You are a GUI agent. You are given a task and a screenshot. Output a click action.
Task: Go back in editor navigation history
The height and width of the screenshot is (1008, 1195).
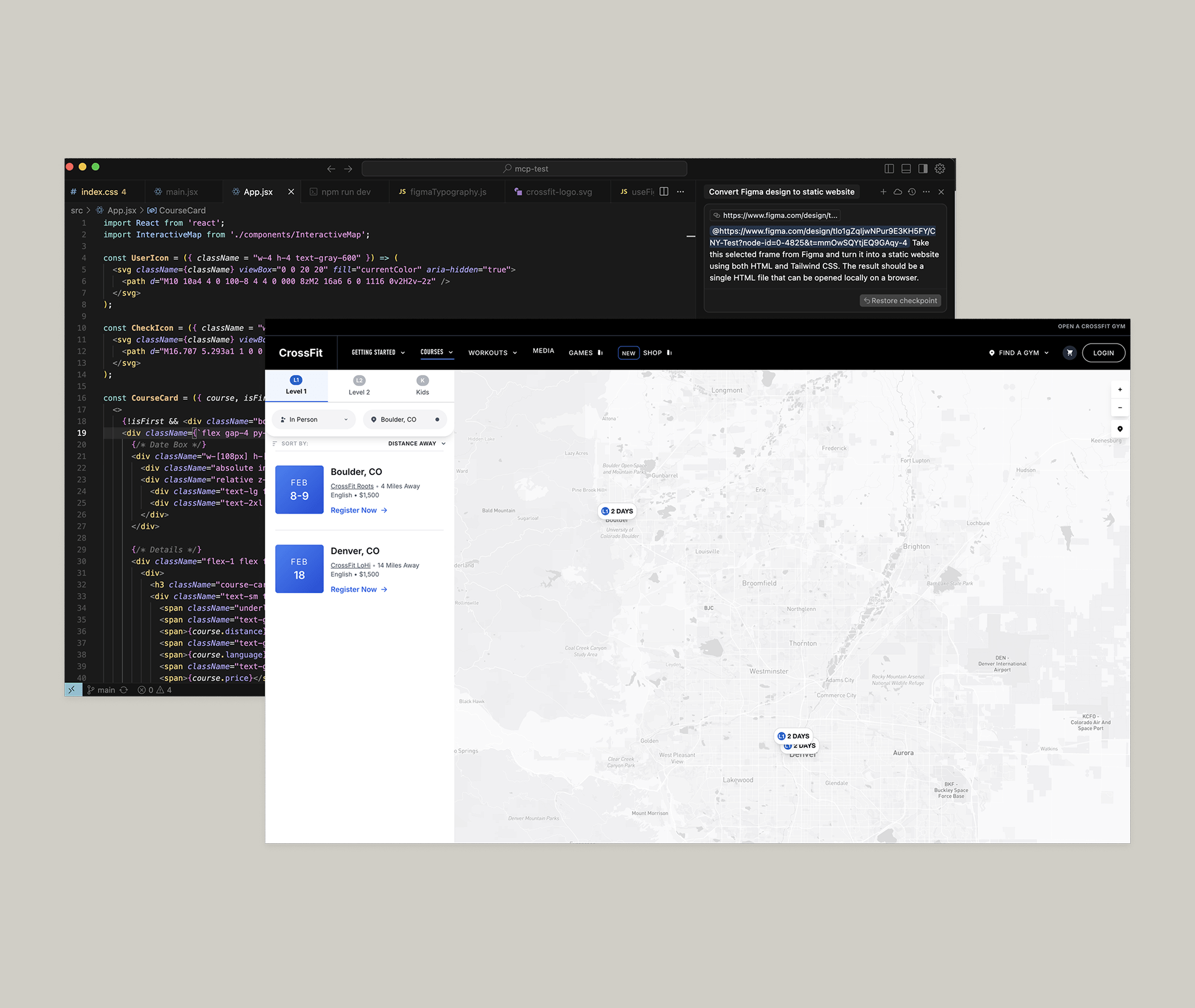tap(331, 169)
